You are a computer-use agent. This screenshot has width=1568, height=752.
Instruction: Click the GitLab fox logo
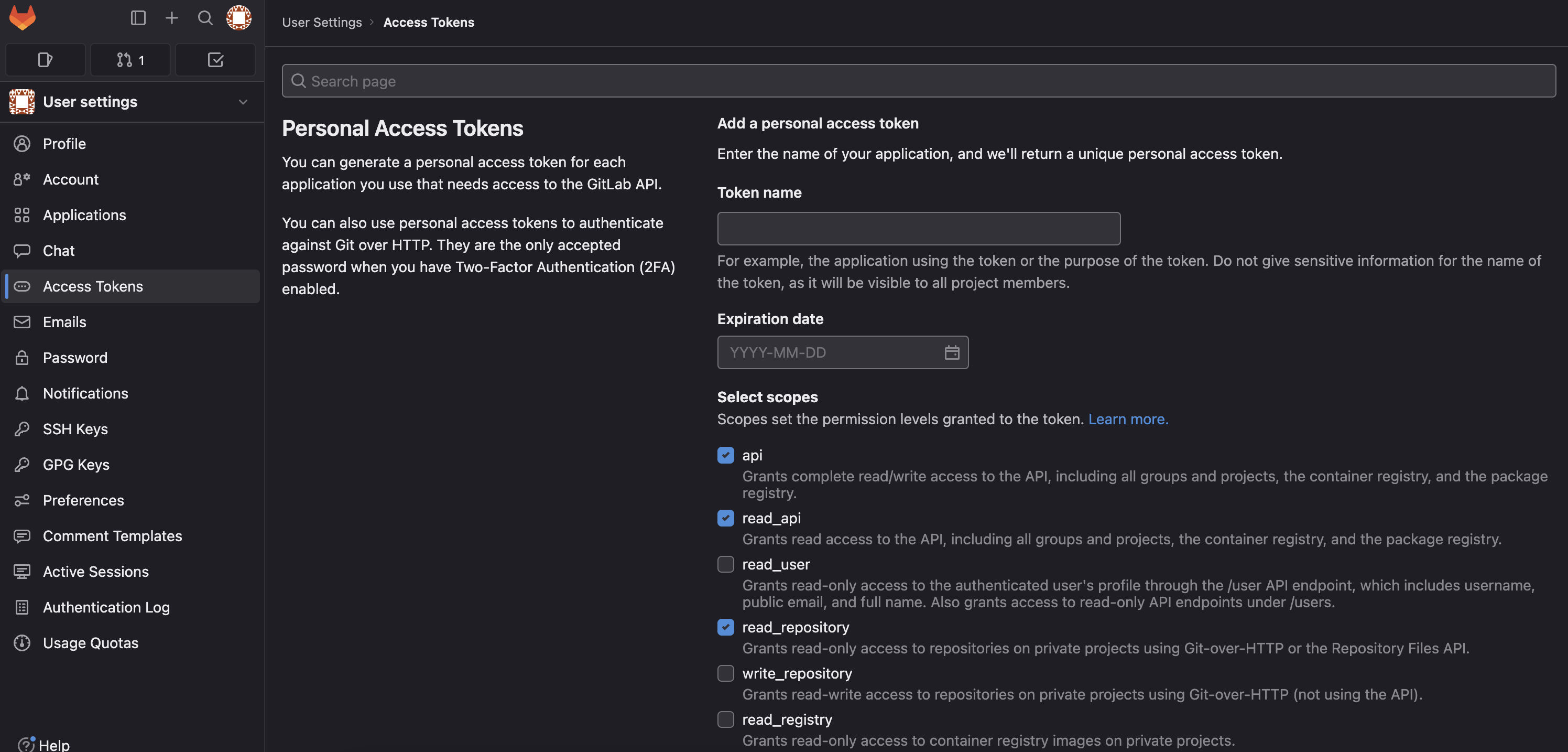pyautogui.click(x=23, y=18)
